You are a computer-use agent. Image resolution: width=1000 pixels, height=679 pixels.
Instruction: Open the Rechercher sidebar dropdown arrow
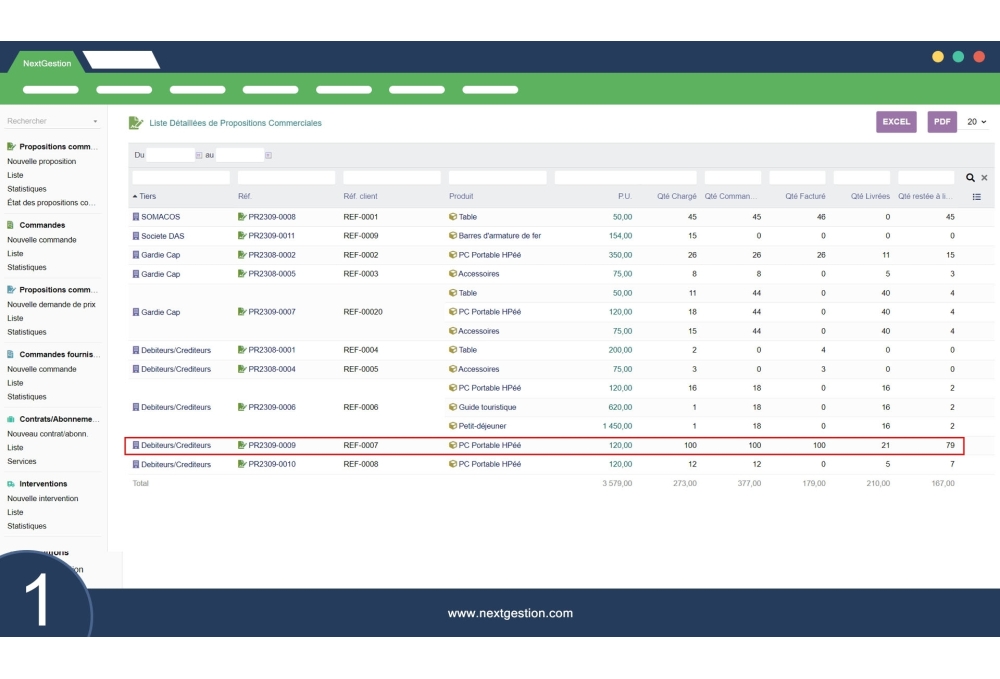(x=95, y=122)
